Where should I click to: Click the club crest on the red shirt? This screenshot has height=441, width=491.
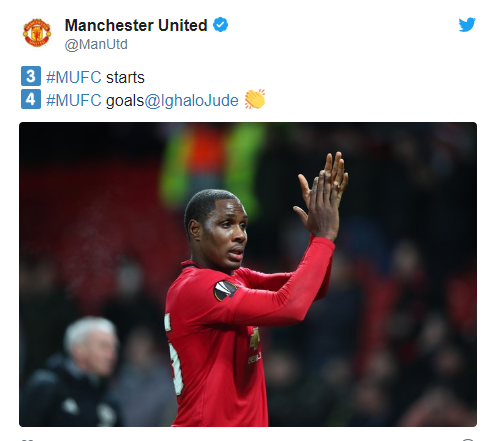256,338
